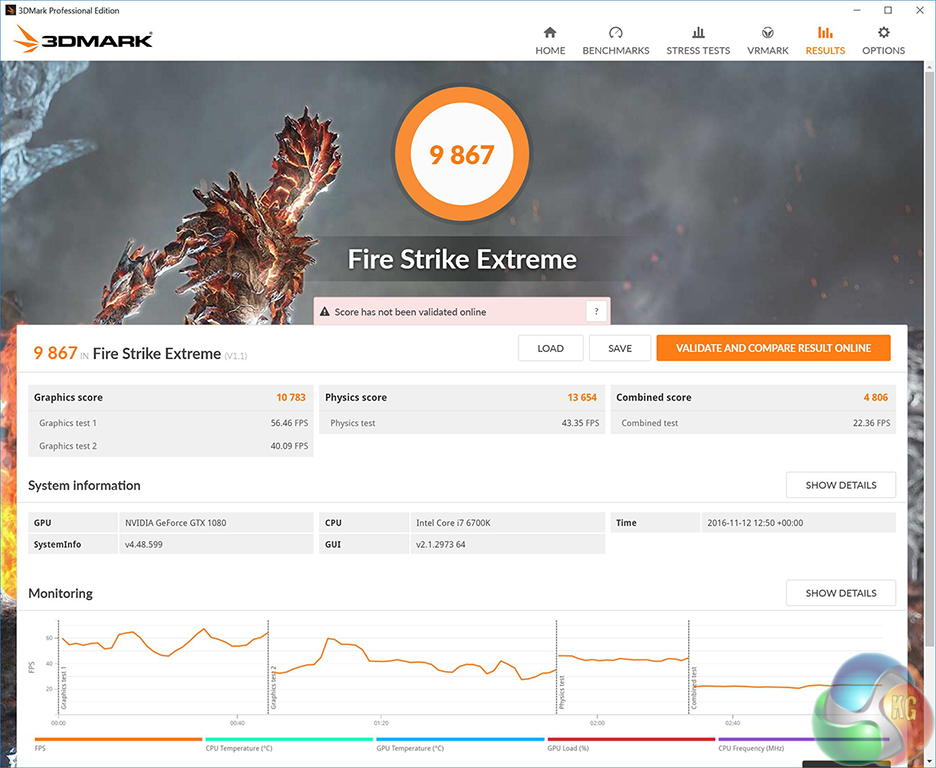Image resolution: width=936 pixels, height=768 pixels.
Task: Click CPU value Intel Core i7 6700K
Action: point(453,523)
